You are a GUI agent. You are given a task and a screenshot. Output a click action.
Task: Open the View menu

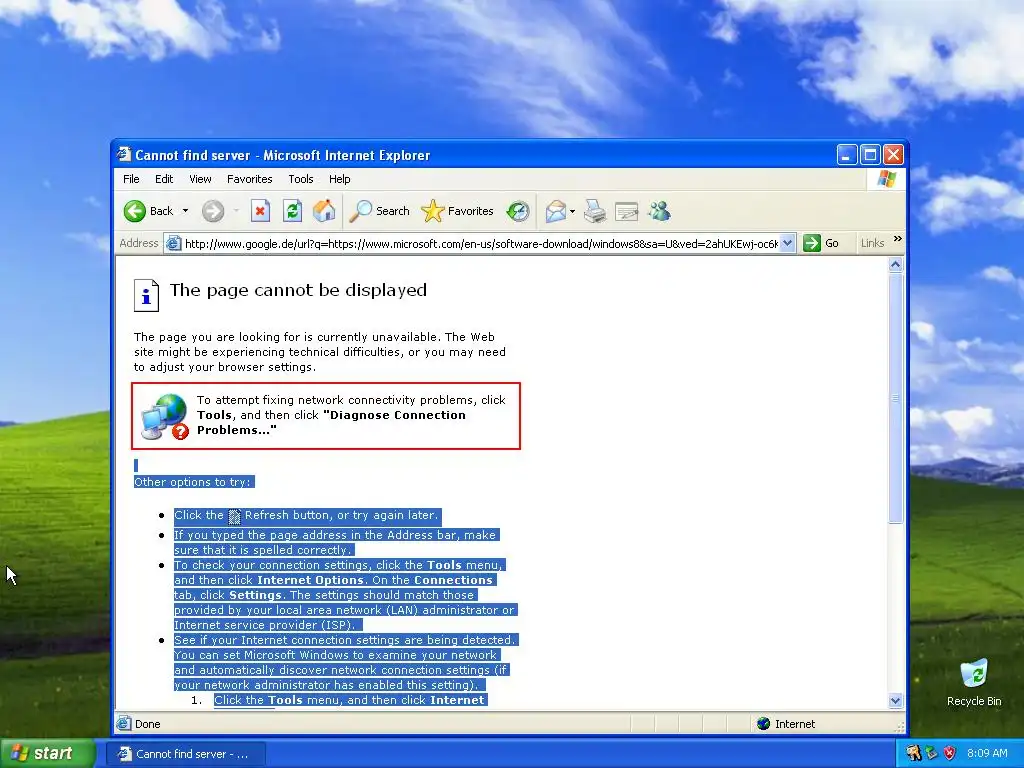200,179
